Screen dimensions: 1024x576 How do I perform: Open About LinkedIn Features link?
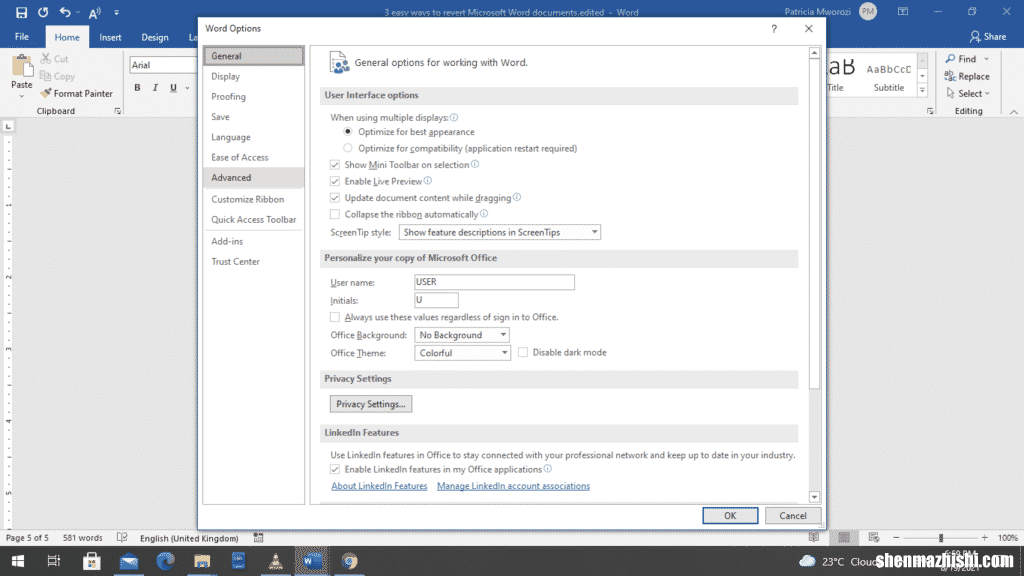(x=379, y=486)
